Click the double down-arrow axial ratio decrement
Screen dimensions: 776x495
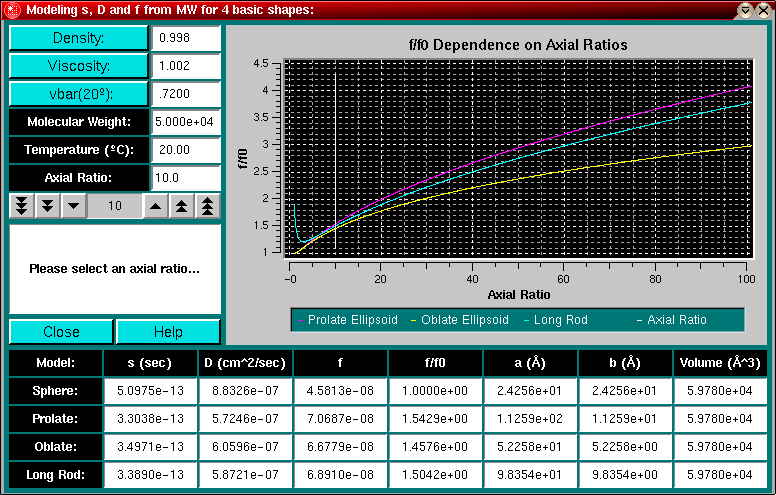47,206
